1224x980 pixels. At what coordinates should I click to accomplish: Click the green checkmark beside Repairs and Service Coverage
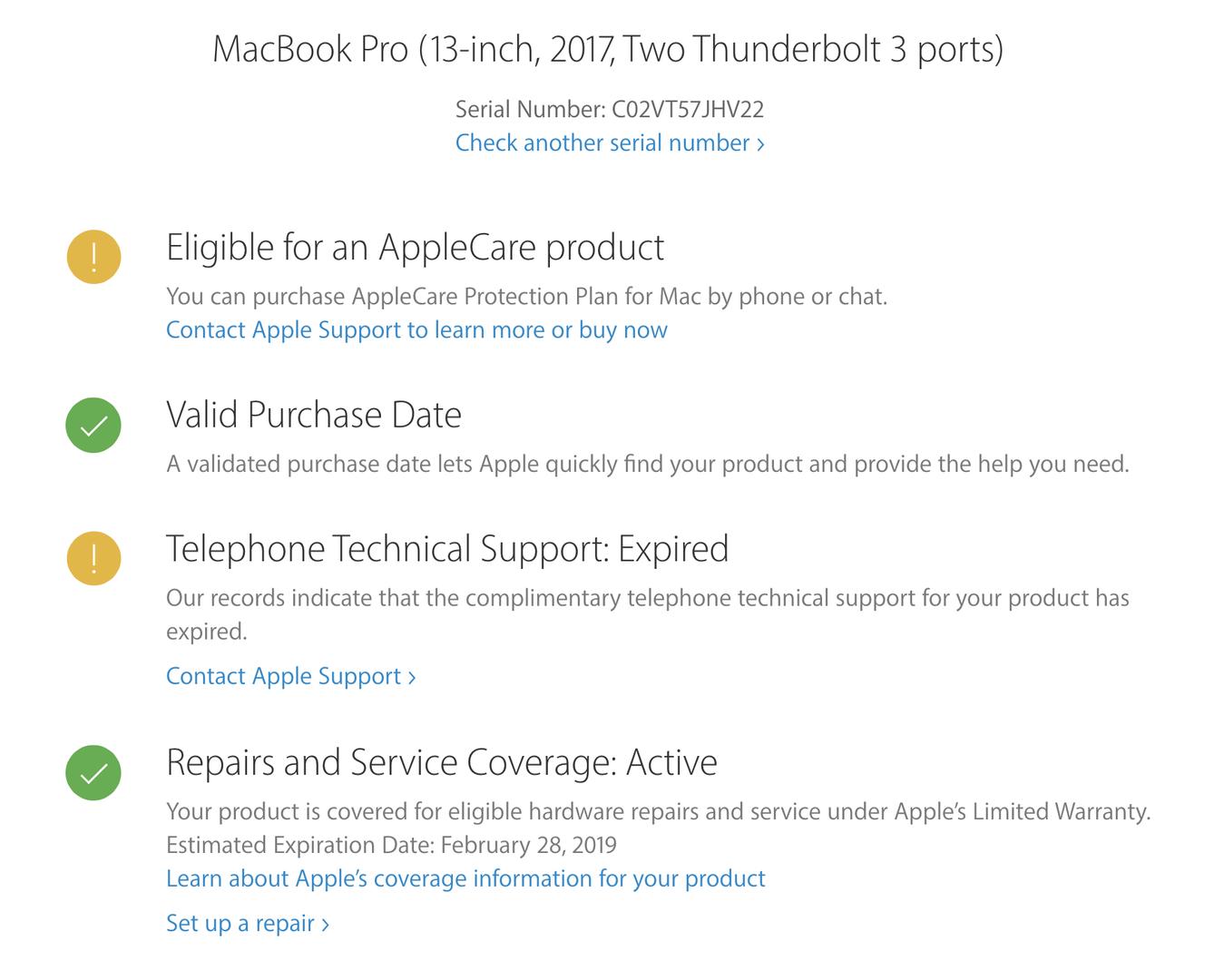93,772
